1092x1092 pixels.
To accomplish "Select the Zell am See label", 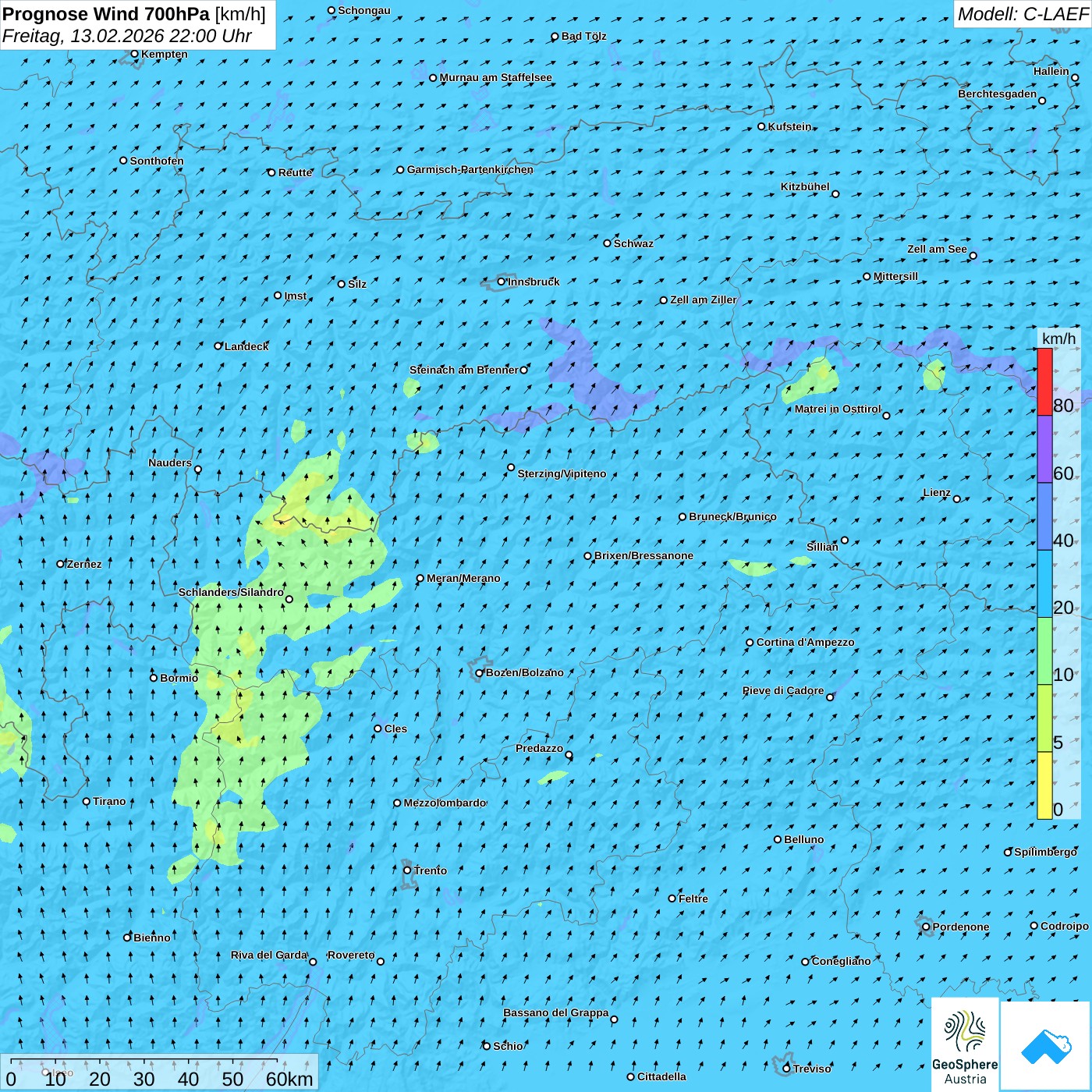I will pos(937,249).
